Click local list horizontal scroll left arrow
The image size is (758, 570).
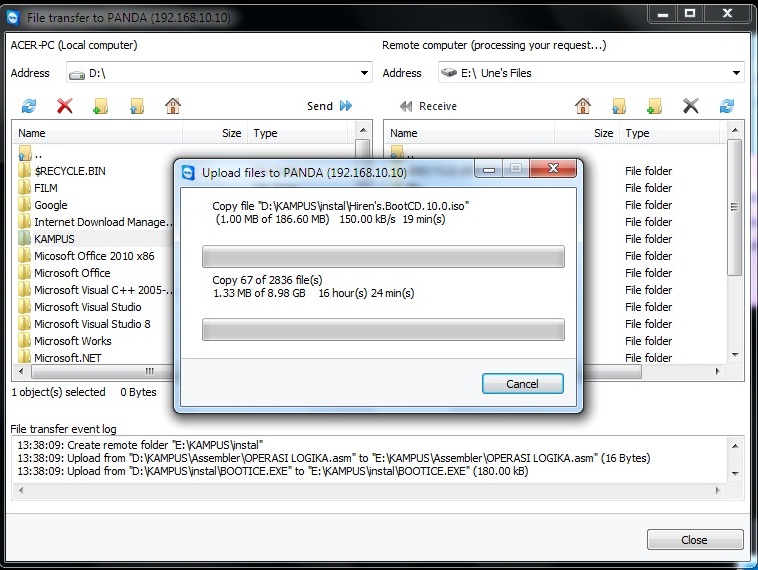coord(21,371)
